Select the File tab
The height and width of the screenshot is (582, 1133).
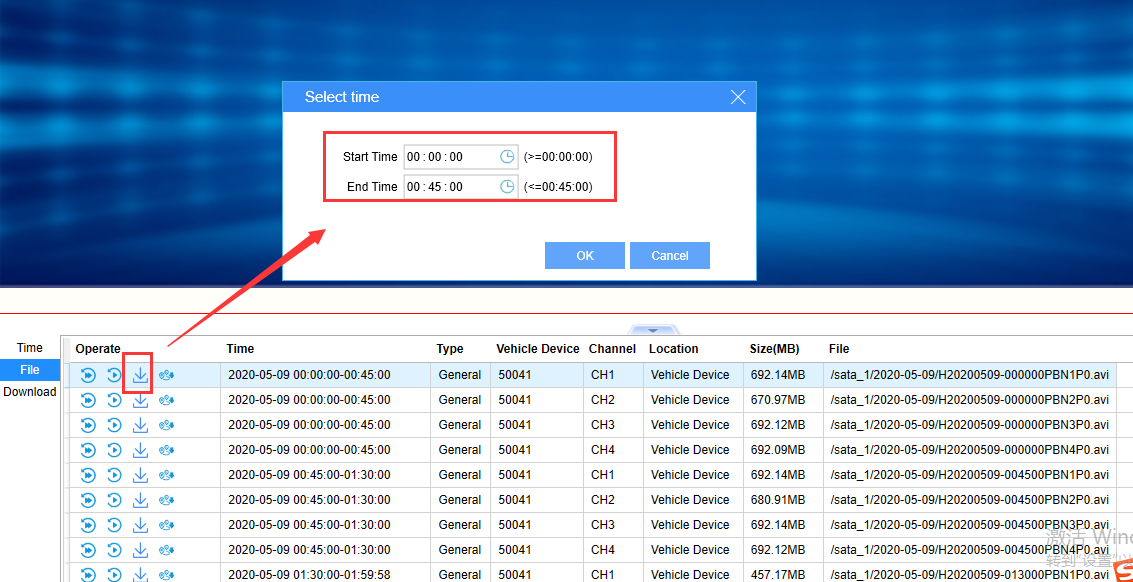tap(30, 369)
